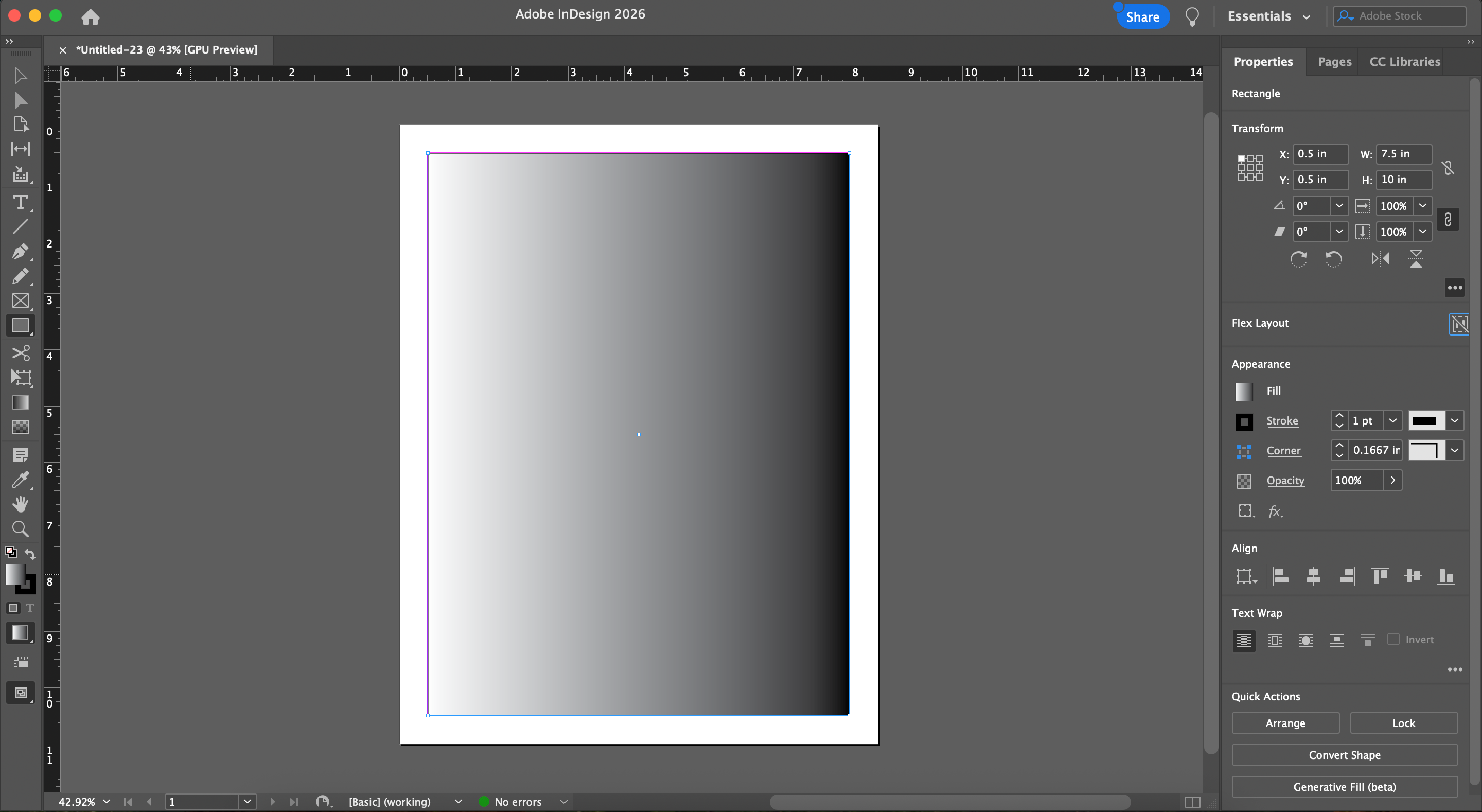This screenshot has width=1482, height=812.
Task: Click the Share button
Action: coord(1142,16)
